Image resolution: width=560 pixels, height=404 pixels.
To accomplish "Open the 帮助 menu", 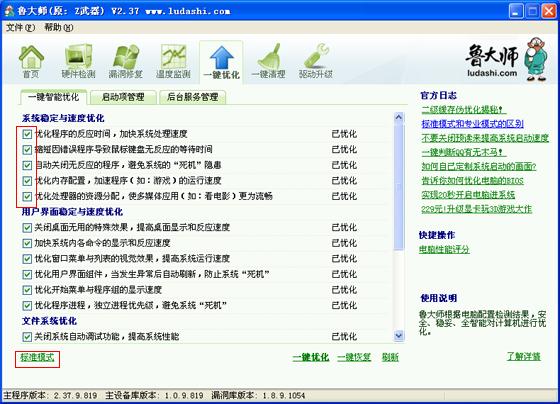I will coord(59,28).
